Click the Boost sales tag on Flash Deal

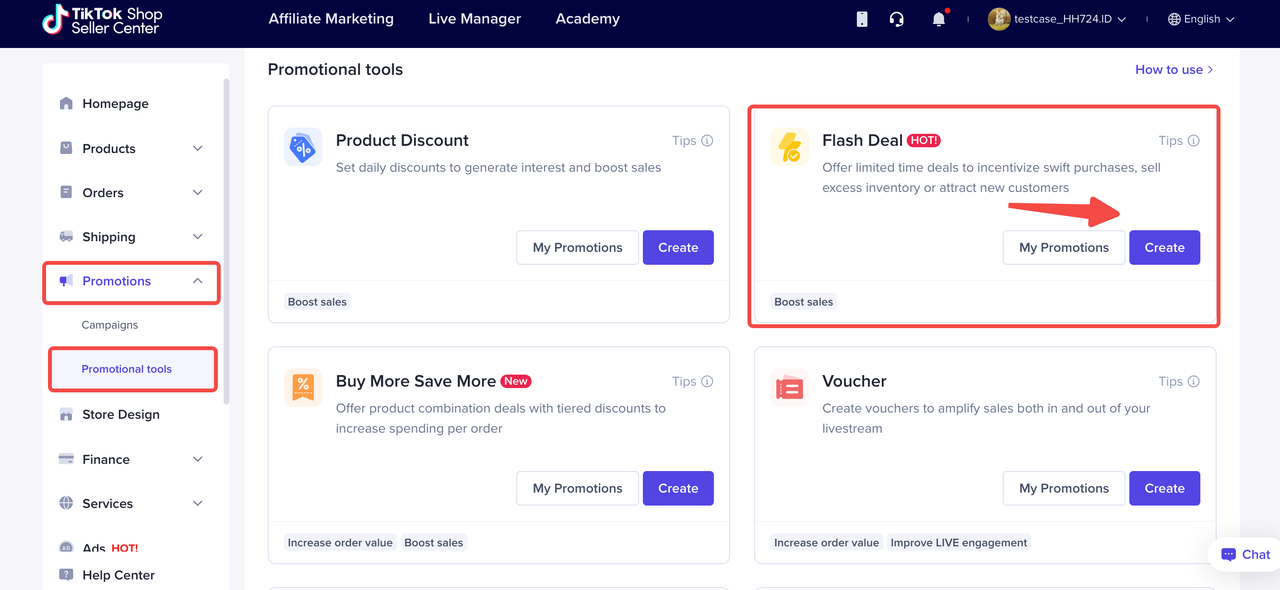(803, 302)
